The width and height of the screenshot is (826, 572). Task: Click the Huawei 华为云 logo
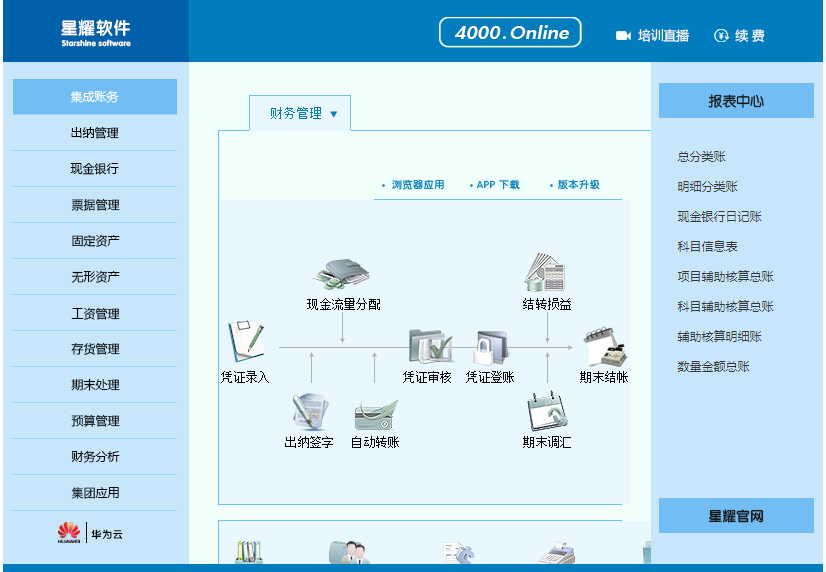pyautogui.click(x=90, y=533)
